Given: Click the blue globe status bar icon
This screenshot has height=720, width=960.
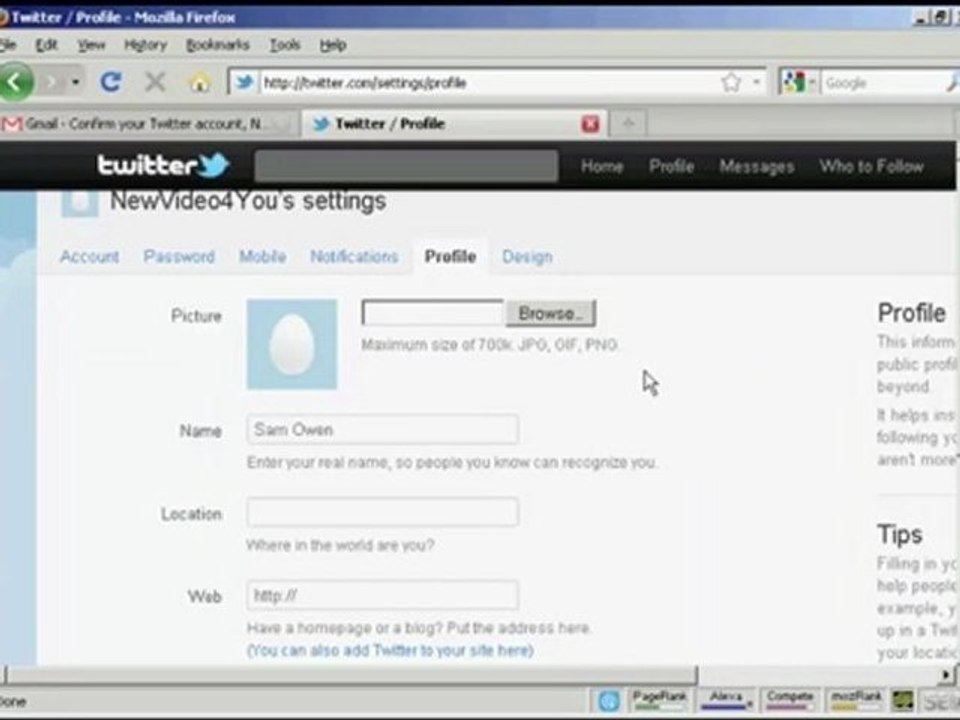Looking at the screenshot, I should [x=609, y=701].
